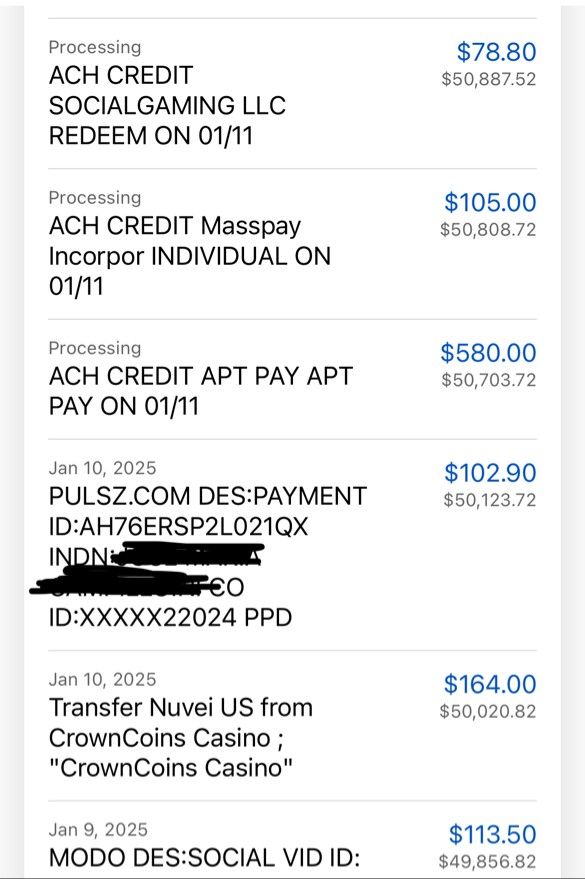This screenshot has width=585, height=879.
Task: Select running balance $50,123.72
Action: (x=490, y=499)
